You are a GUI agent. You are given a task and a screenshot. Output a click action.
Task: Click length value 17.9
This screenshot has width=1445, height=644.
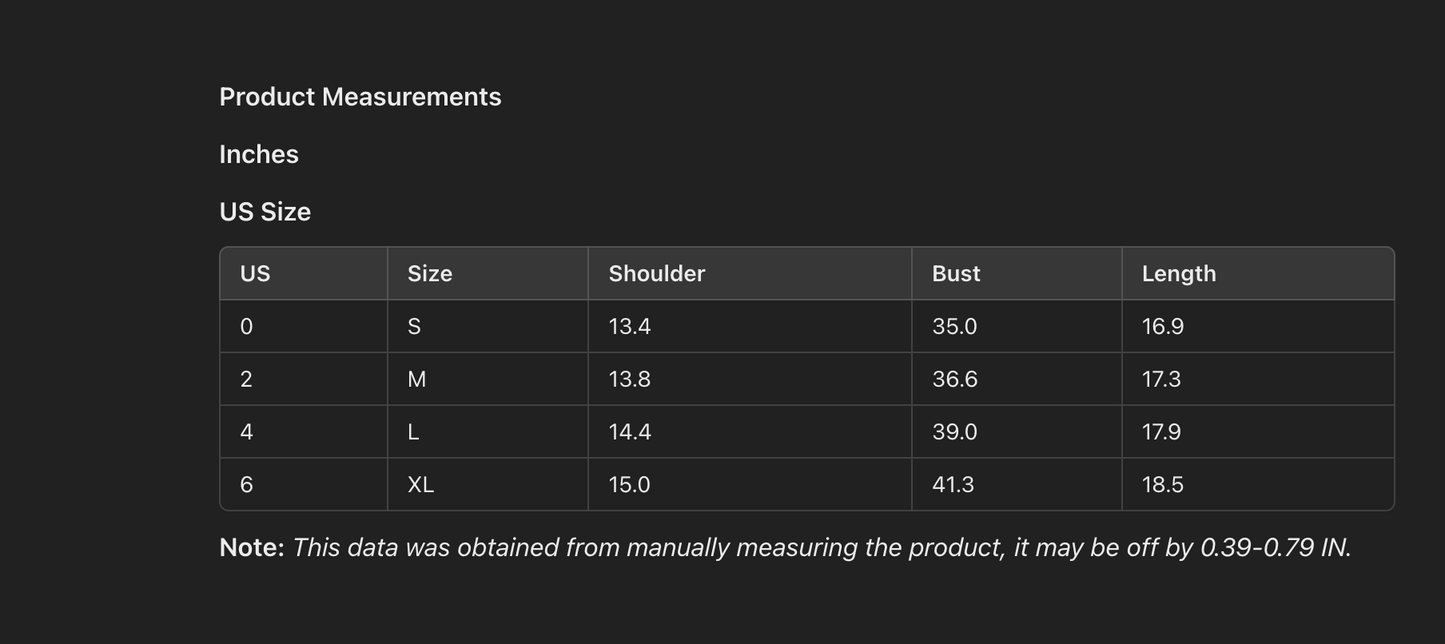click(1161, 432)
